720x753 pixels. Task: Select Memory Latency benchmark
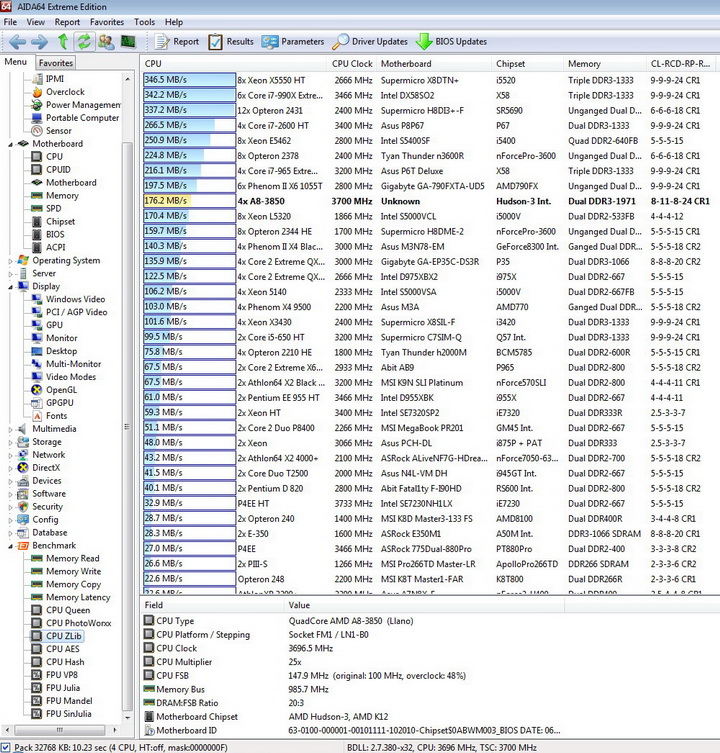tap(78, 597)
